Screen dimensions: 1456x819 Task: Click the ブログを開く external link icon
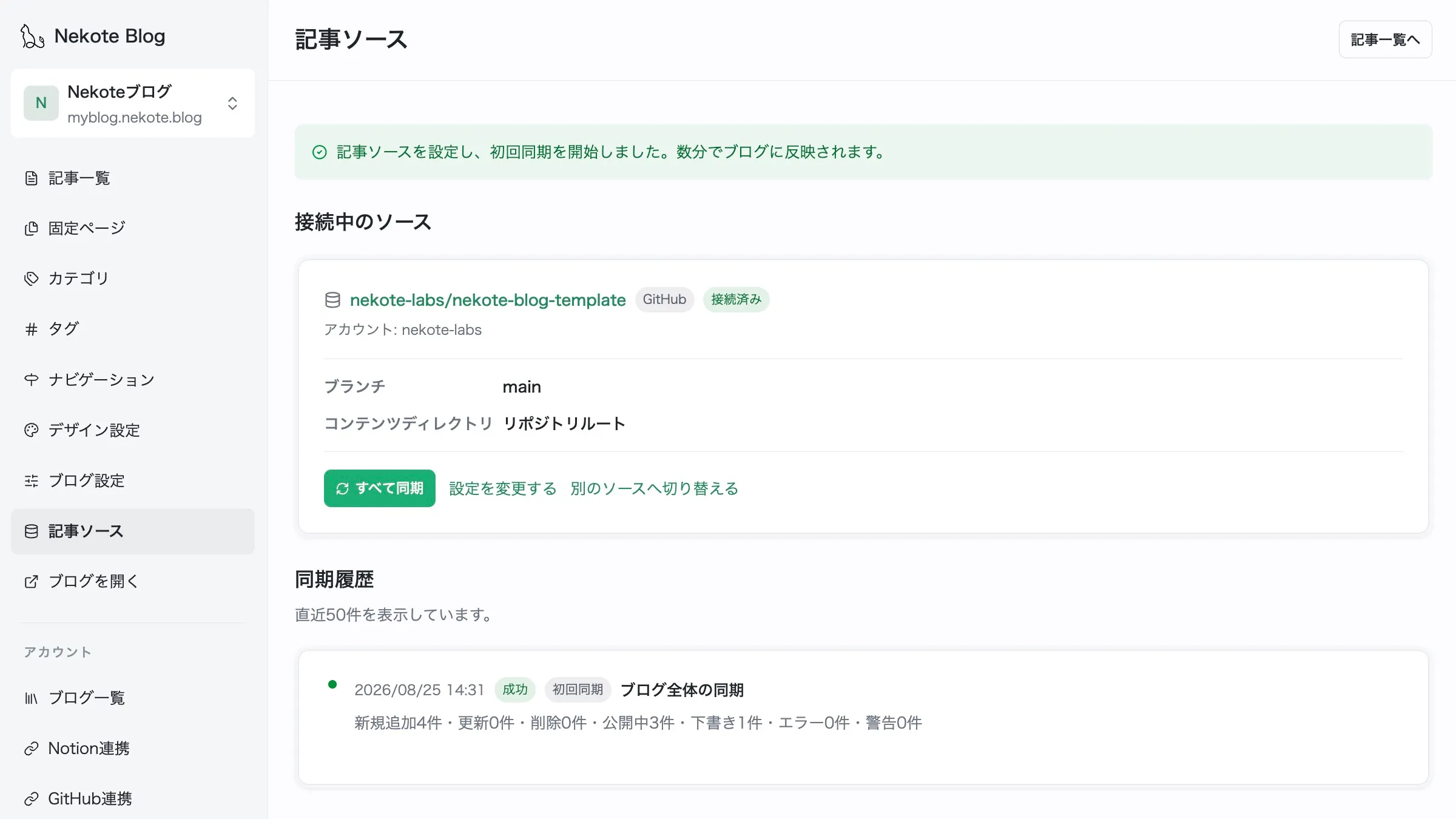click(31, 581)
